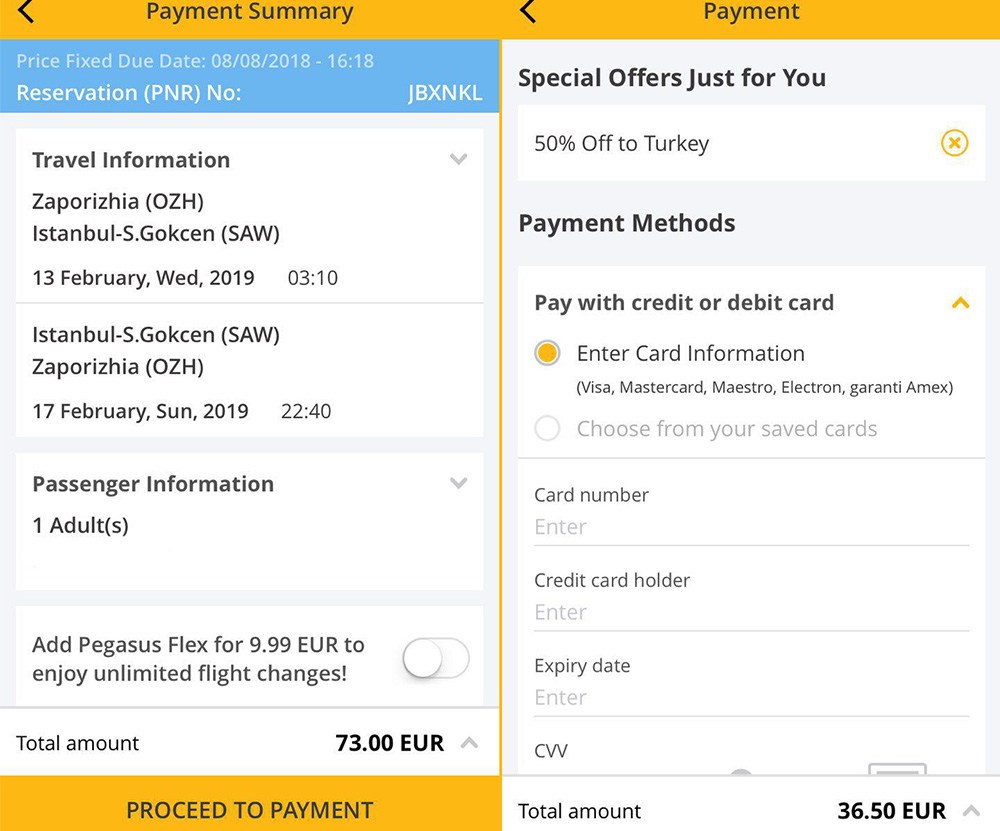Select Enter Card Information radio option
Image resolution: width=1000 pixels, height=831 pixels.
click(x=547, y=354)
